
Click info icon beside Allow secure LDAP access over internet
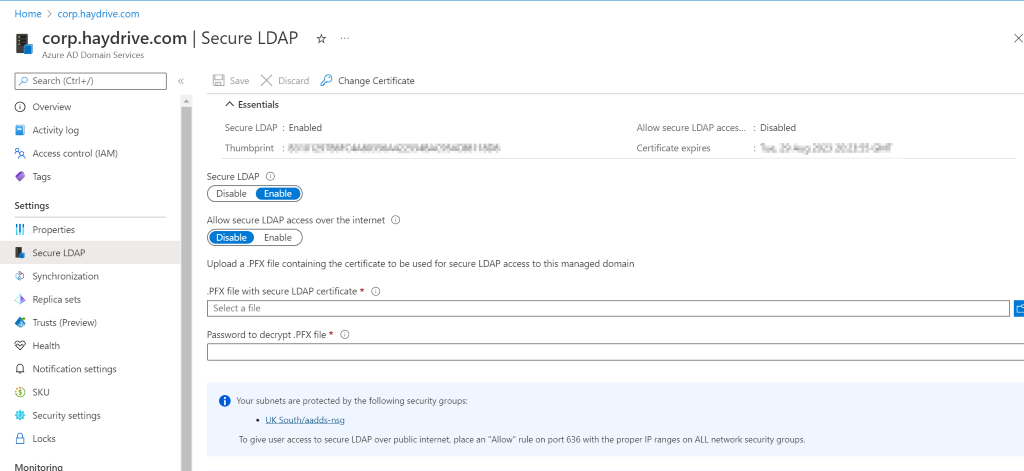tap(395, 220)
